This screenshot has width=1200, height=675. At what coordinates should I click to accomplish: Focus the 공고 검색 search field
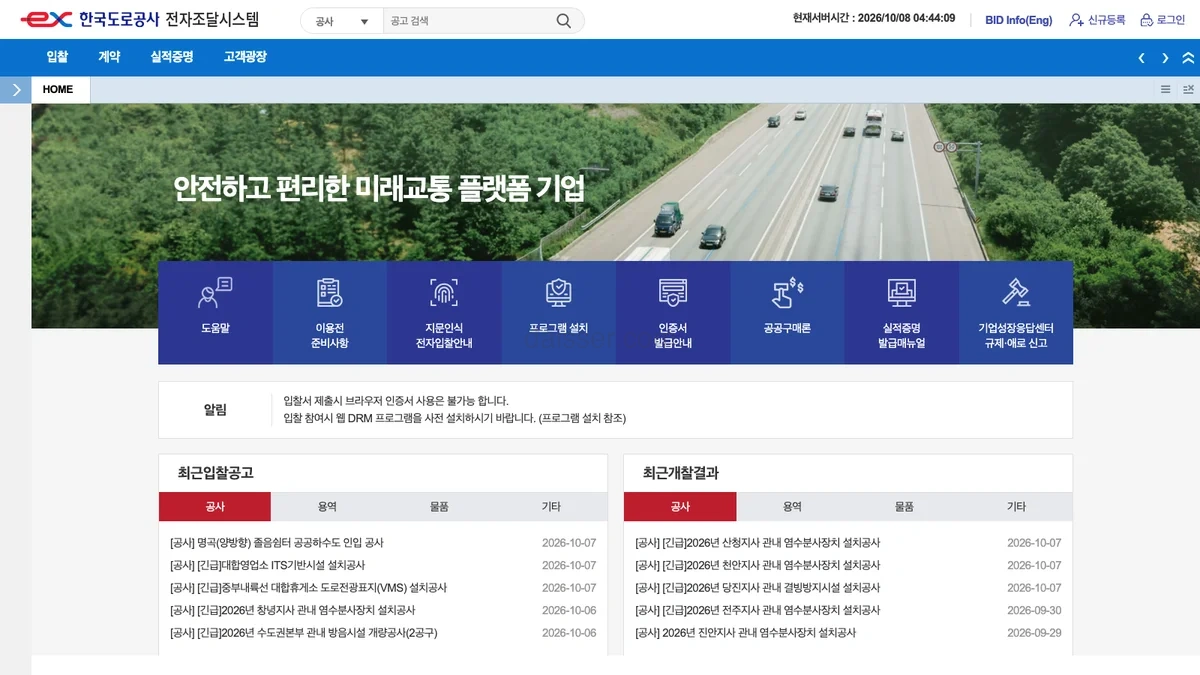tap(468, 20)
